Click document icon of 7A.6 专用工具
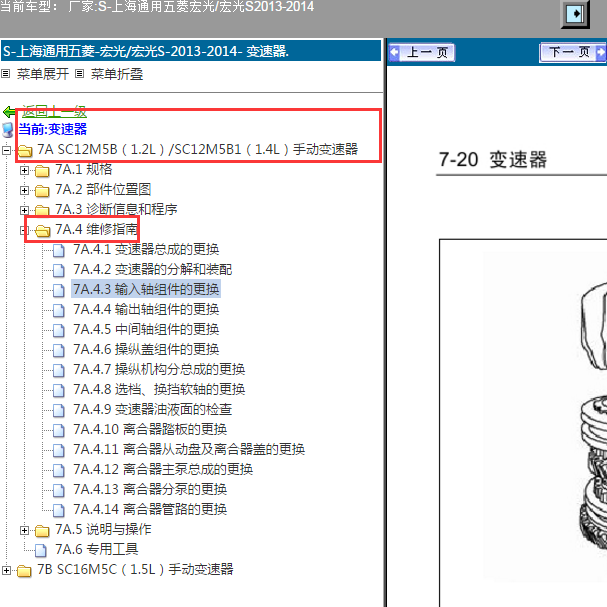607x607 pixels. 41,550
